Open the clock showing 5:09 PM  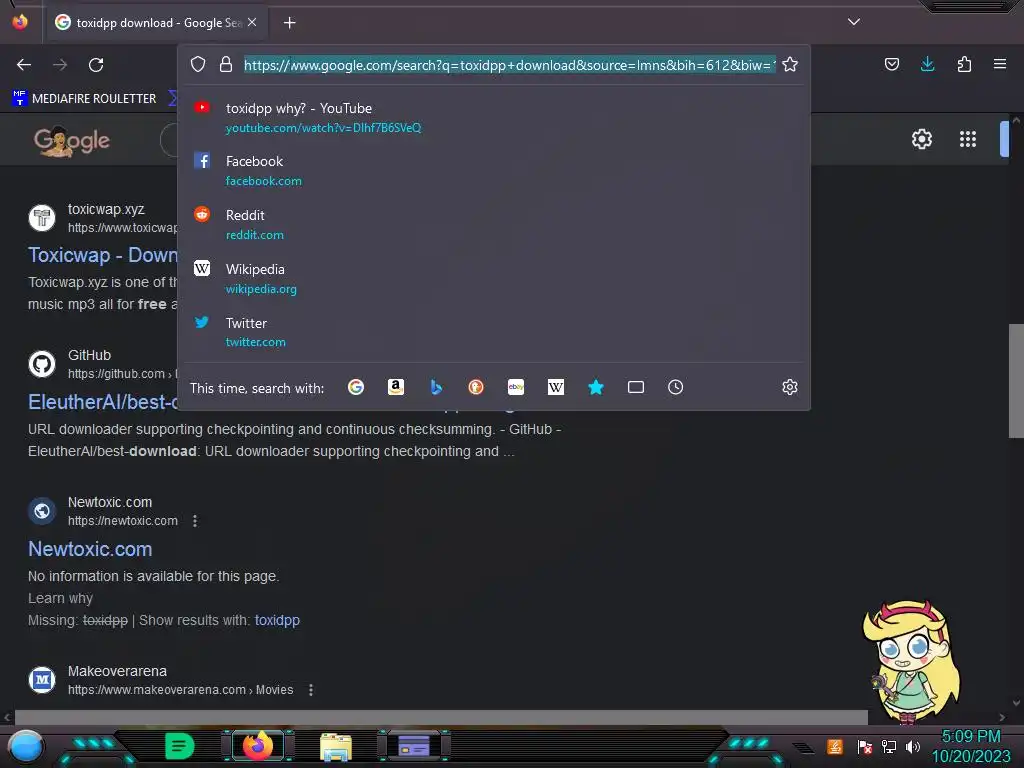point(970,737)
